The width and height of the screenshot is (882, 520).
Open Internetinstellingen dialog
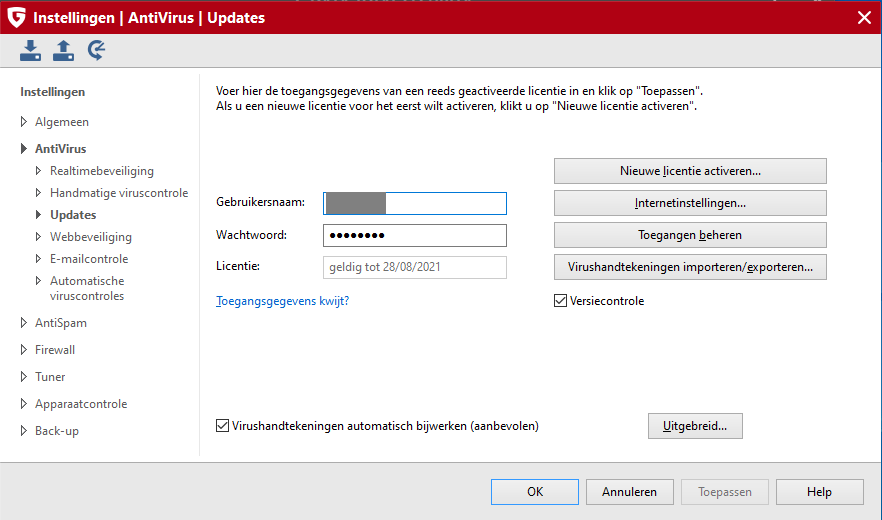pyautogui.click(x=690, y=203)
